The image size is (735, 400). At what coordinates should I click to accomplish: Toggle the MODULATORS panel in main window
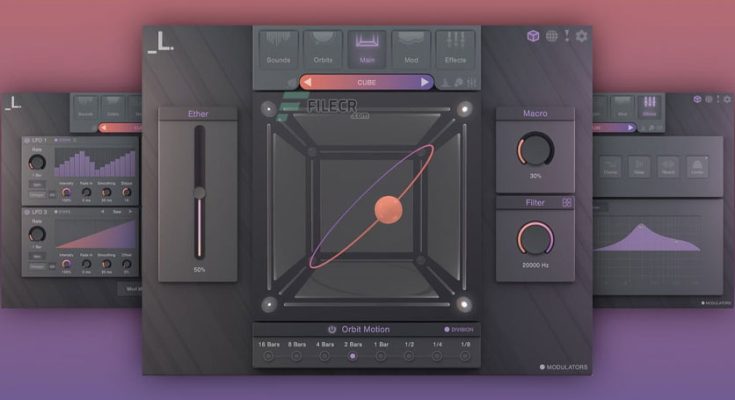click(543, 367)
